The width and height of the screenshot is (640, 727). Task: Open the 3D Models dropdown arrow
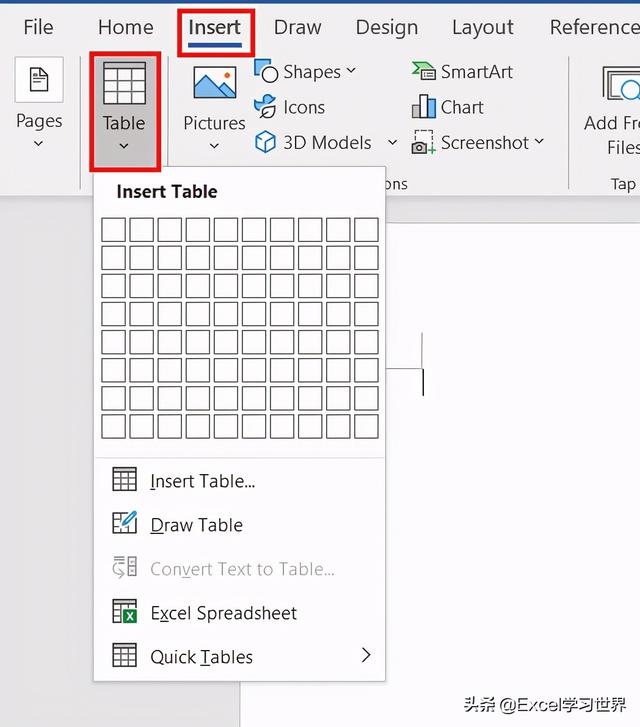[x=392, y=143]
